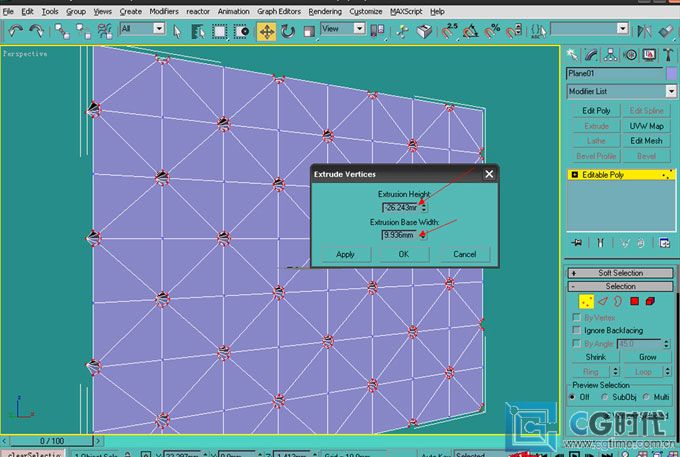This screenshot has width=680, height=457.
Task: Switch to Border sub-object level
Action: (x=618, y=301)
